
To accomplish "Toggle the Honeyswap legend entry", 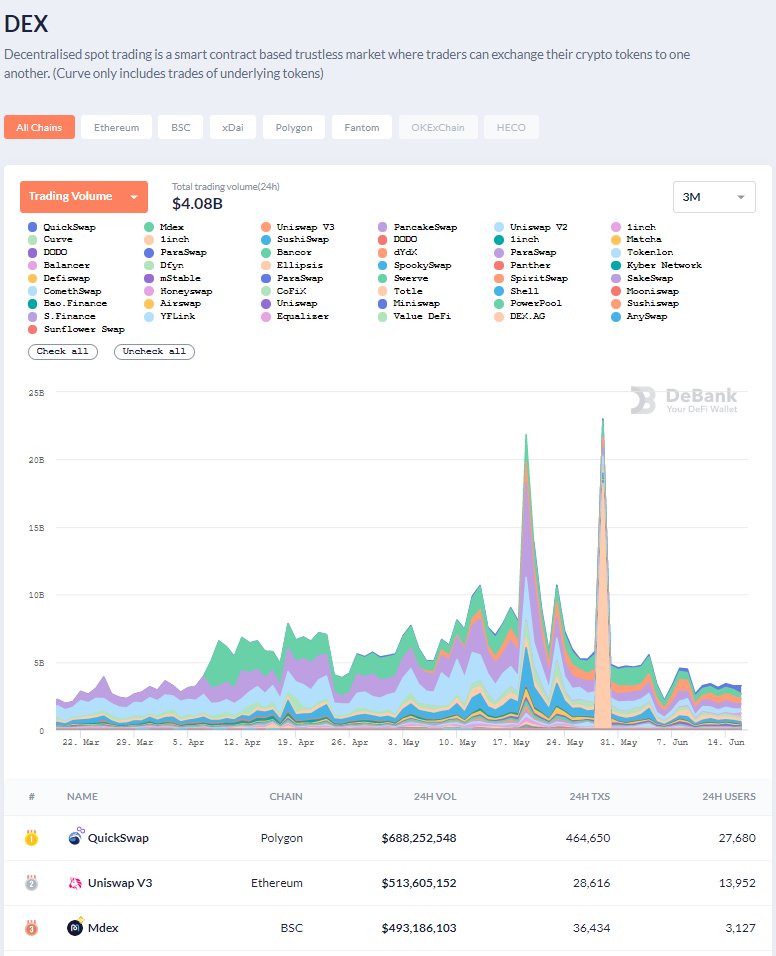I will pos(179,291).
